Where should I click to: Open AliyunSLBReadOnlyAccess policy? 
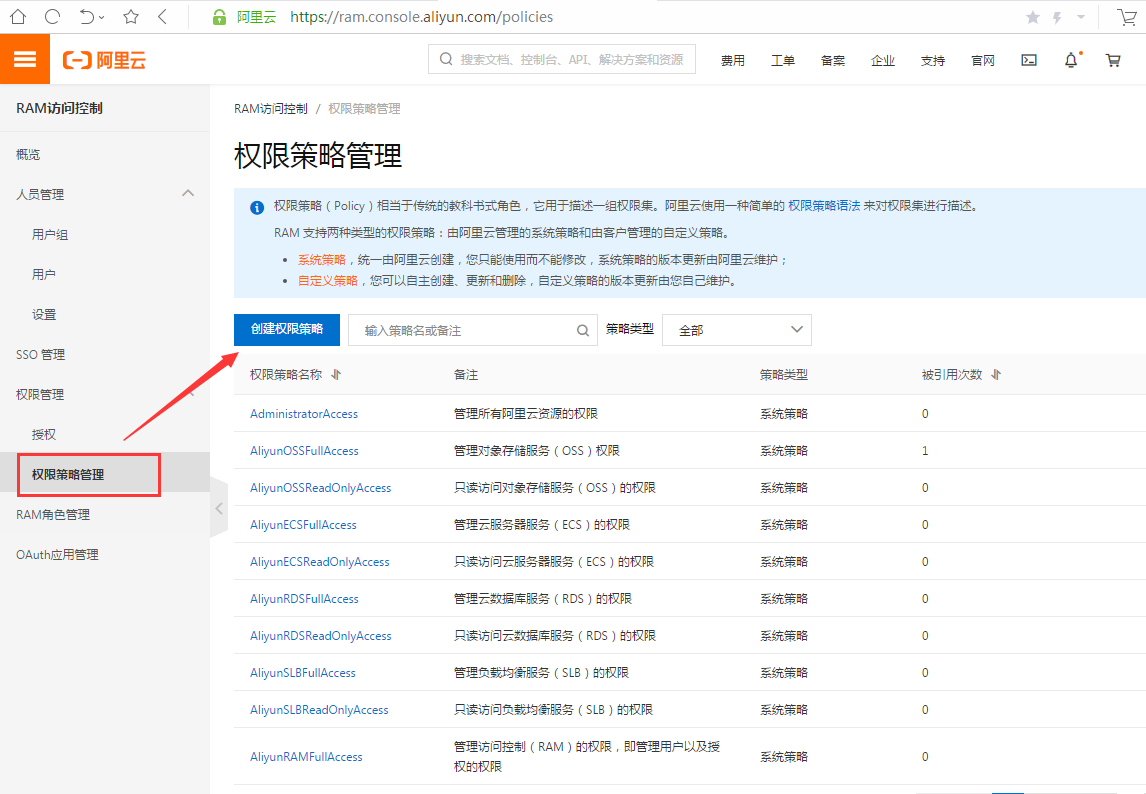point(319,710)
